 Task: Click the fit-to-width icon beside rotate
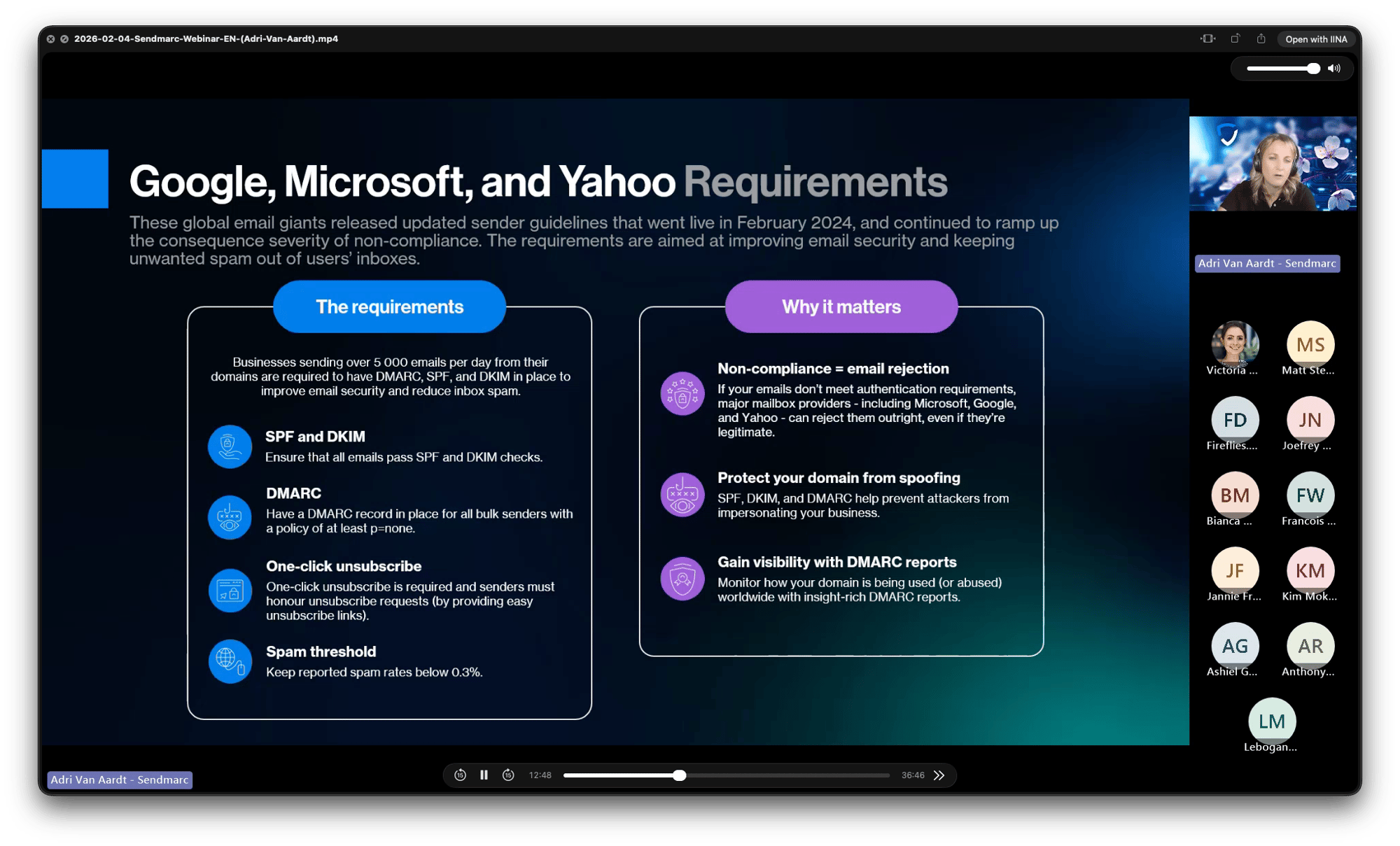1207,39
